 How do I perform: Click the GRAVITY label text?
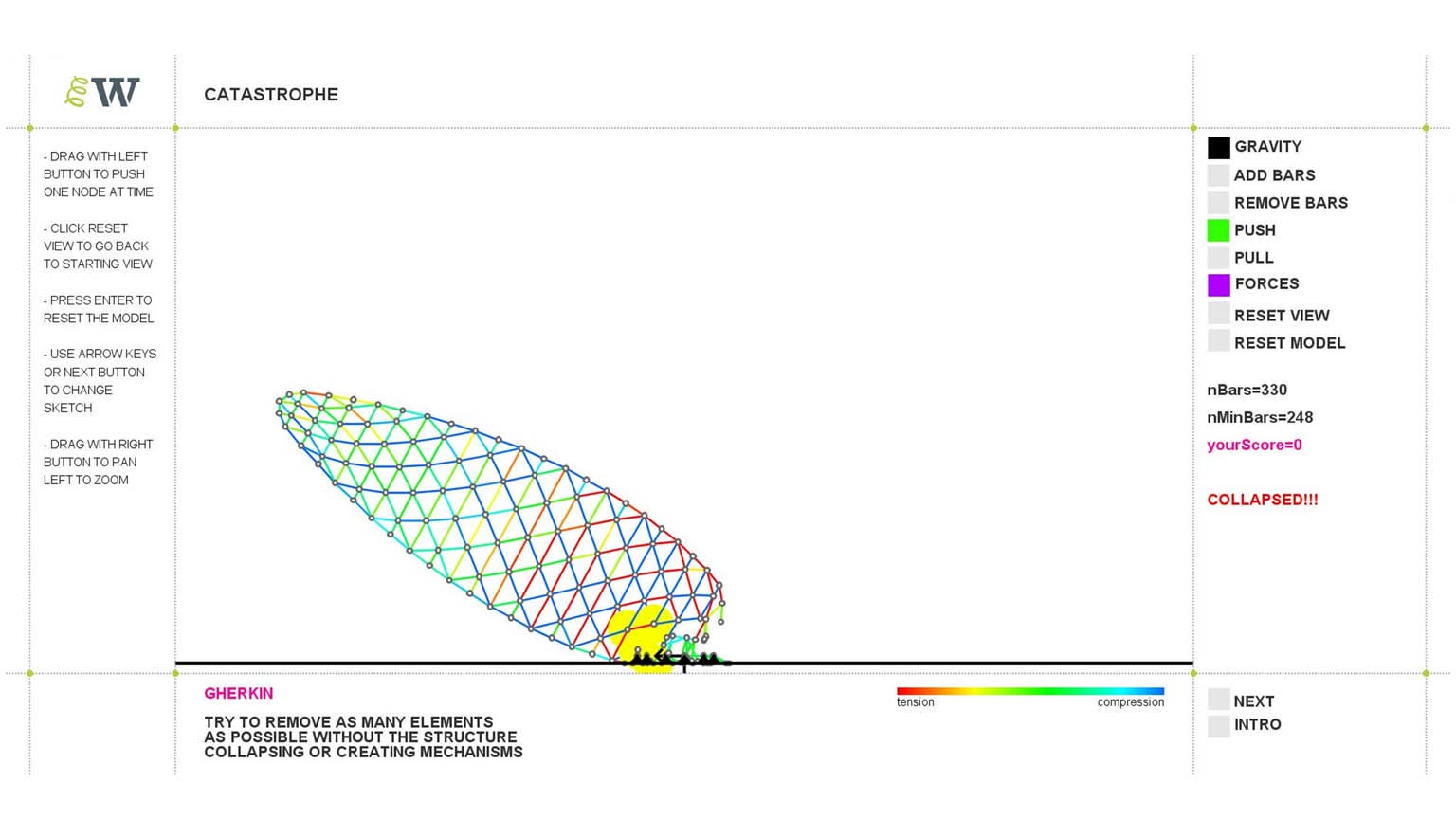click(x=1267, y=147)
